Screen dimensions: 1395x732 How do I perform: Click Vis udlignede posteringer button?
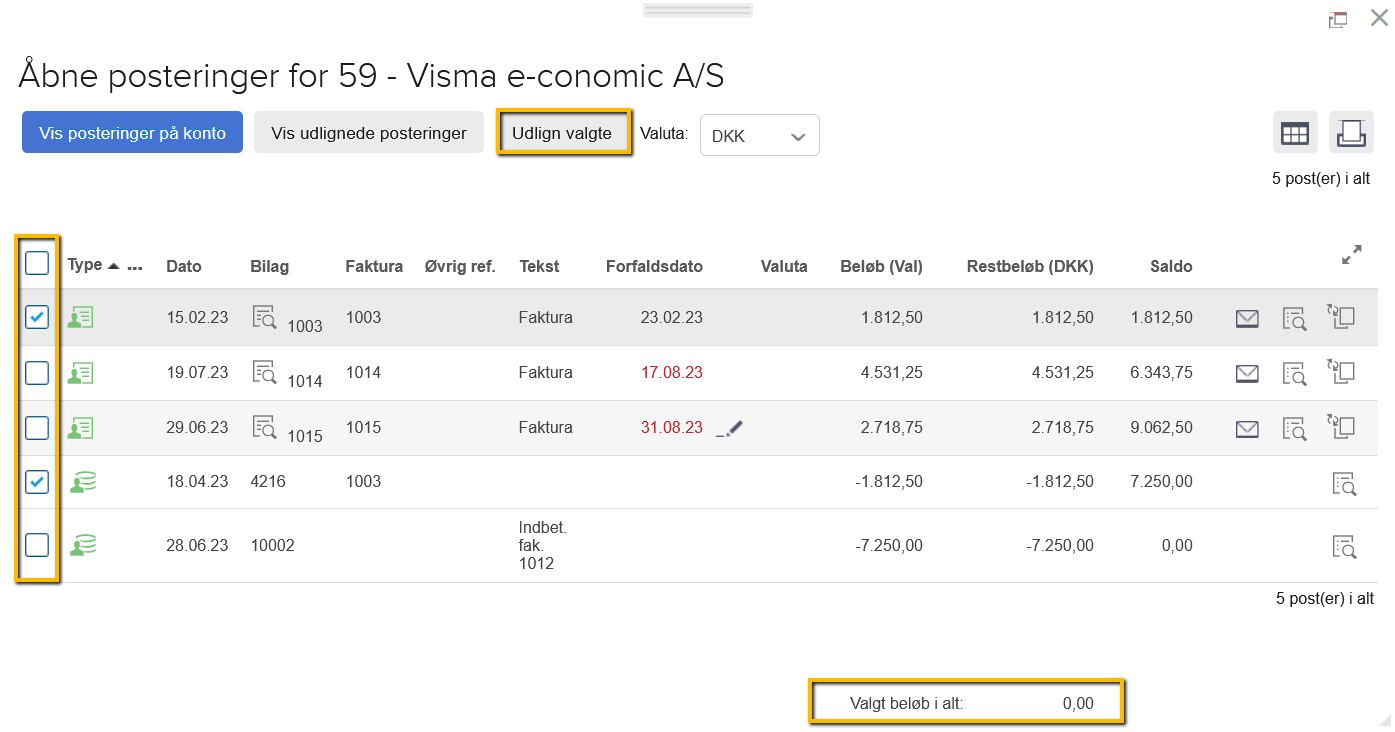coord(369,133)
